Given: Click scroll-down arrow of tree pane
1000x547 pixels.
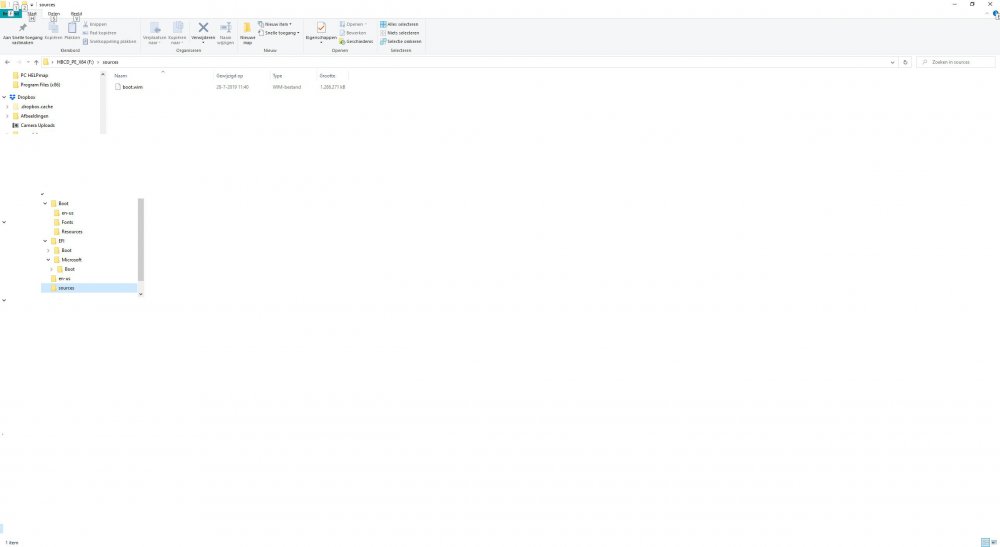Looking at the screenshot, I should tap(140, 294).
